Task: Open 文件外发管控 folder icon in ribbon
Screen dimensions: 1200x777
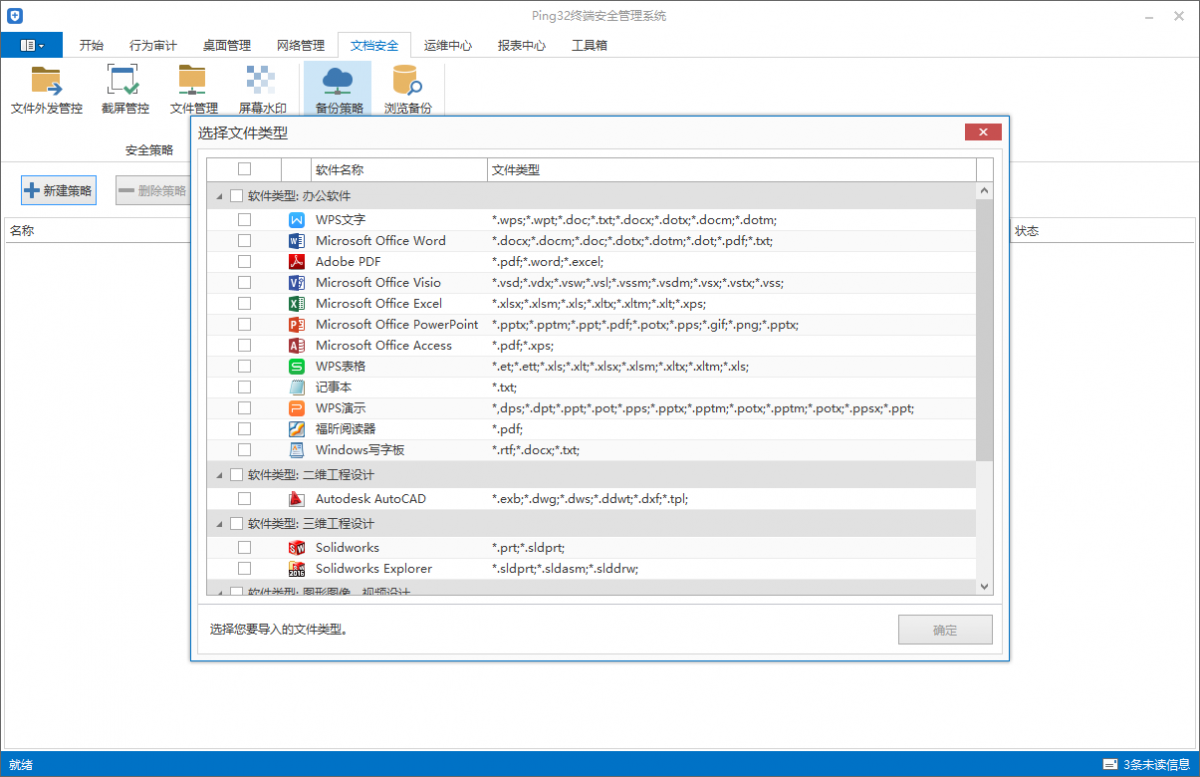Action: 46,81
